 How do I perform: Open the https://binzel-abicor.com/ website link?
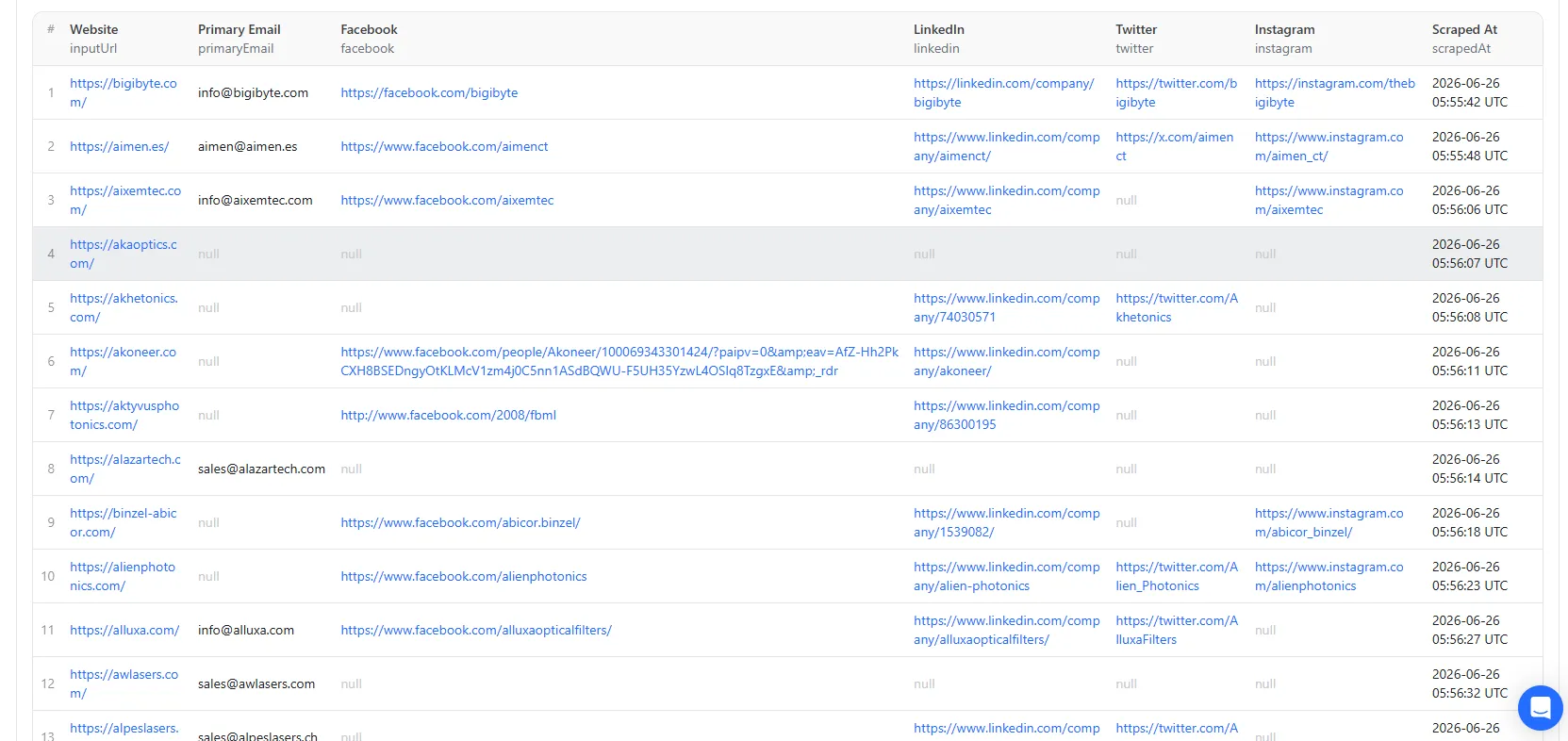tap(124, 522)
